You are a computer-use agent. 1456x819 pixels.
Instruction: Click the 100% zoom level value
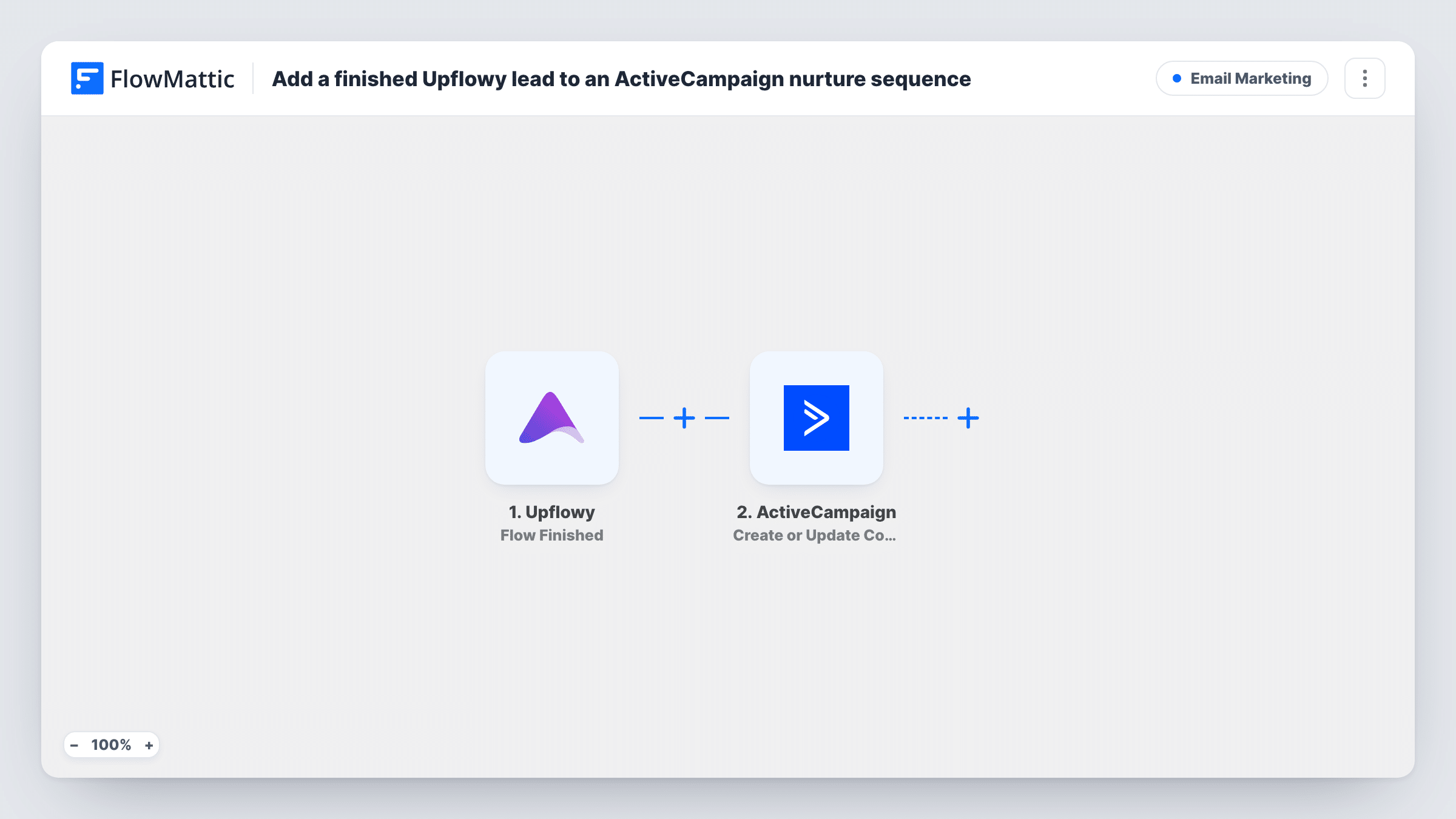pyautogui.click(x=111, y=745)
